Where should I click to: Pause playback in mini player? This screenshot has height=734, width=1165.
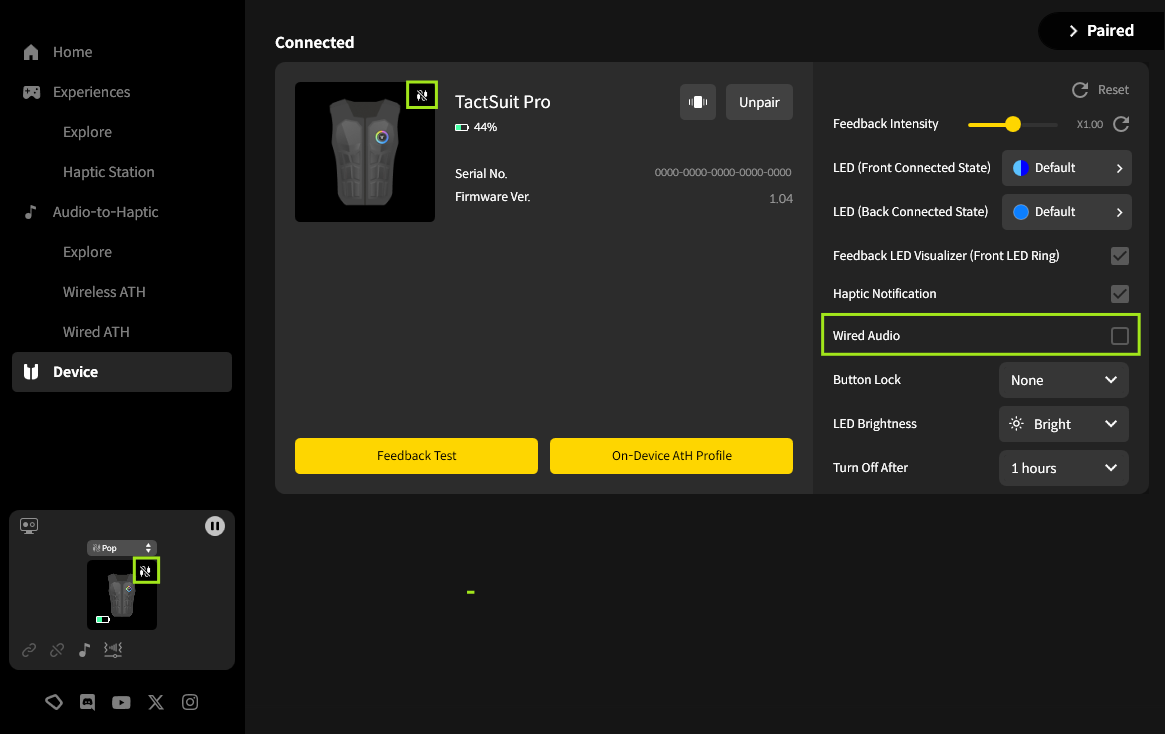point(215,526)
